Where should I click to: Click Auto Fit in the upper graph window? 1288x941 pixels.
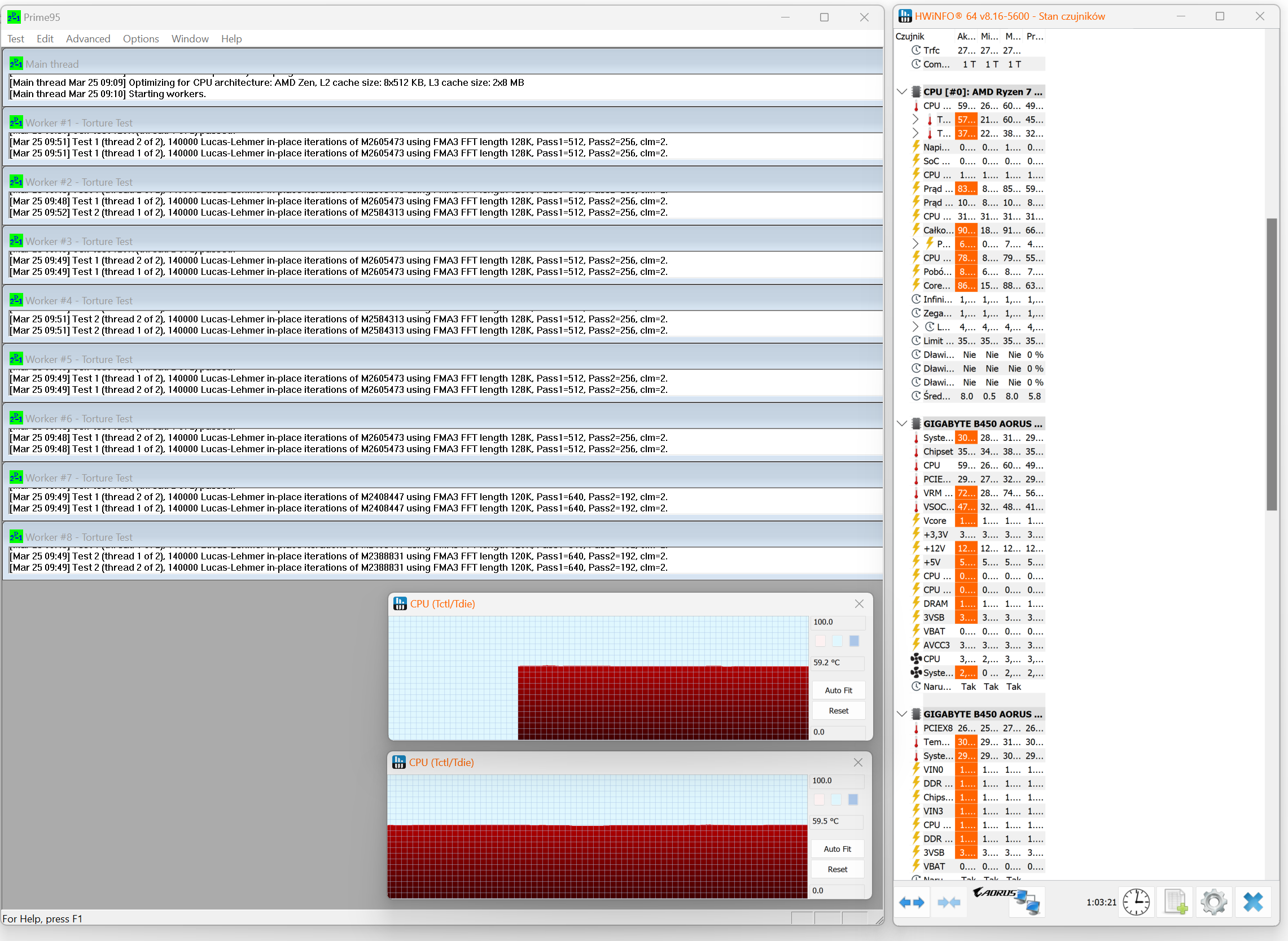coord(838,690)
